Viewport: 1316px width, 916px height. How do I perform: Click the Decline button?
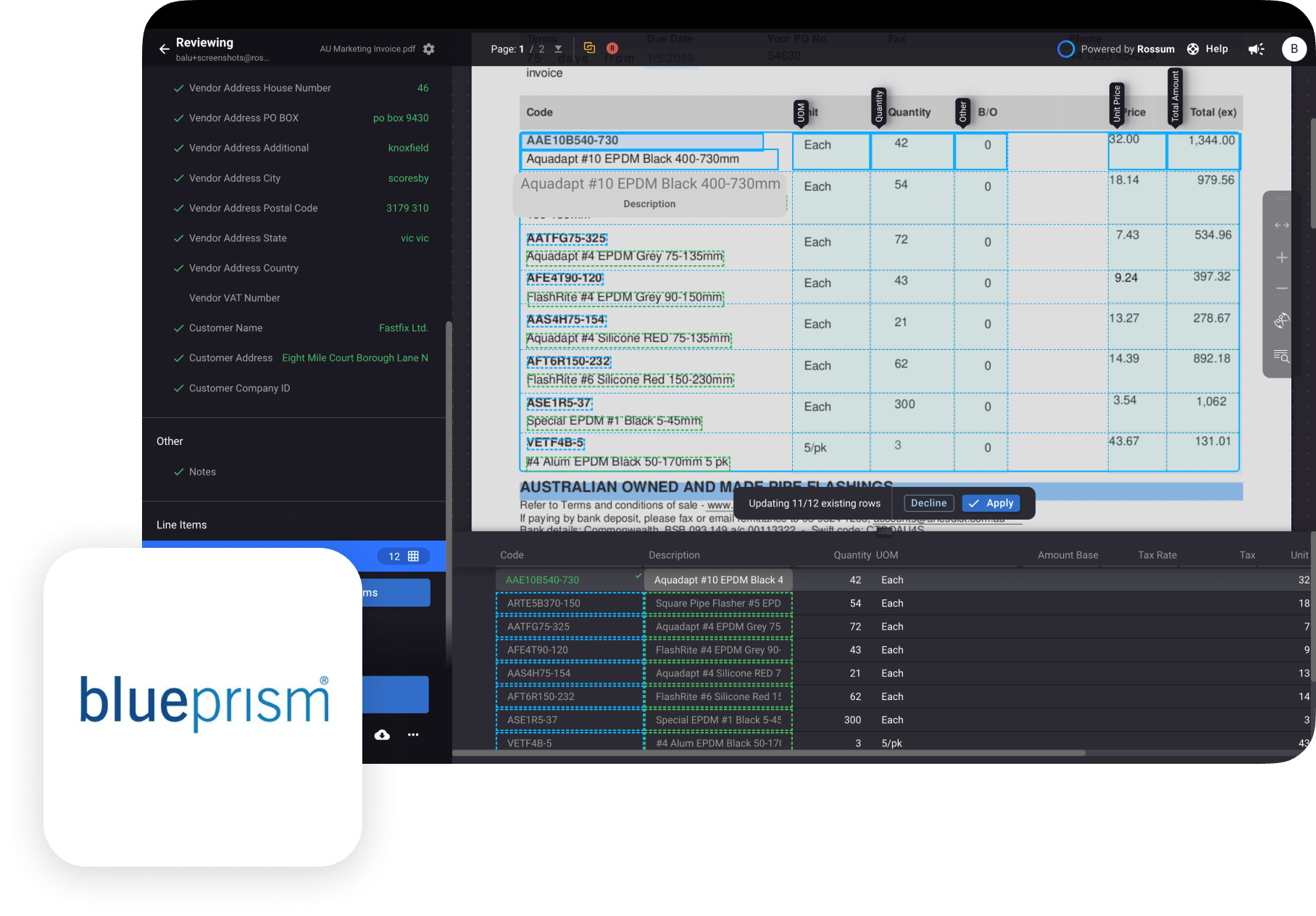(928, 504)
